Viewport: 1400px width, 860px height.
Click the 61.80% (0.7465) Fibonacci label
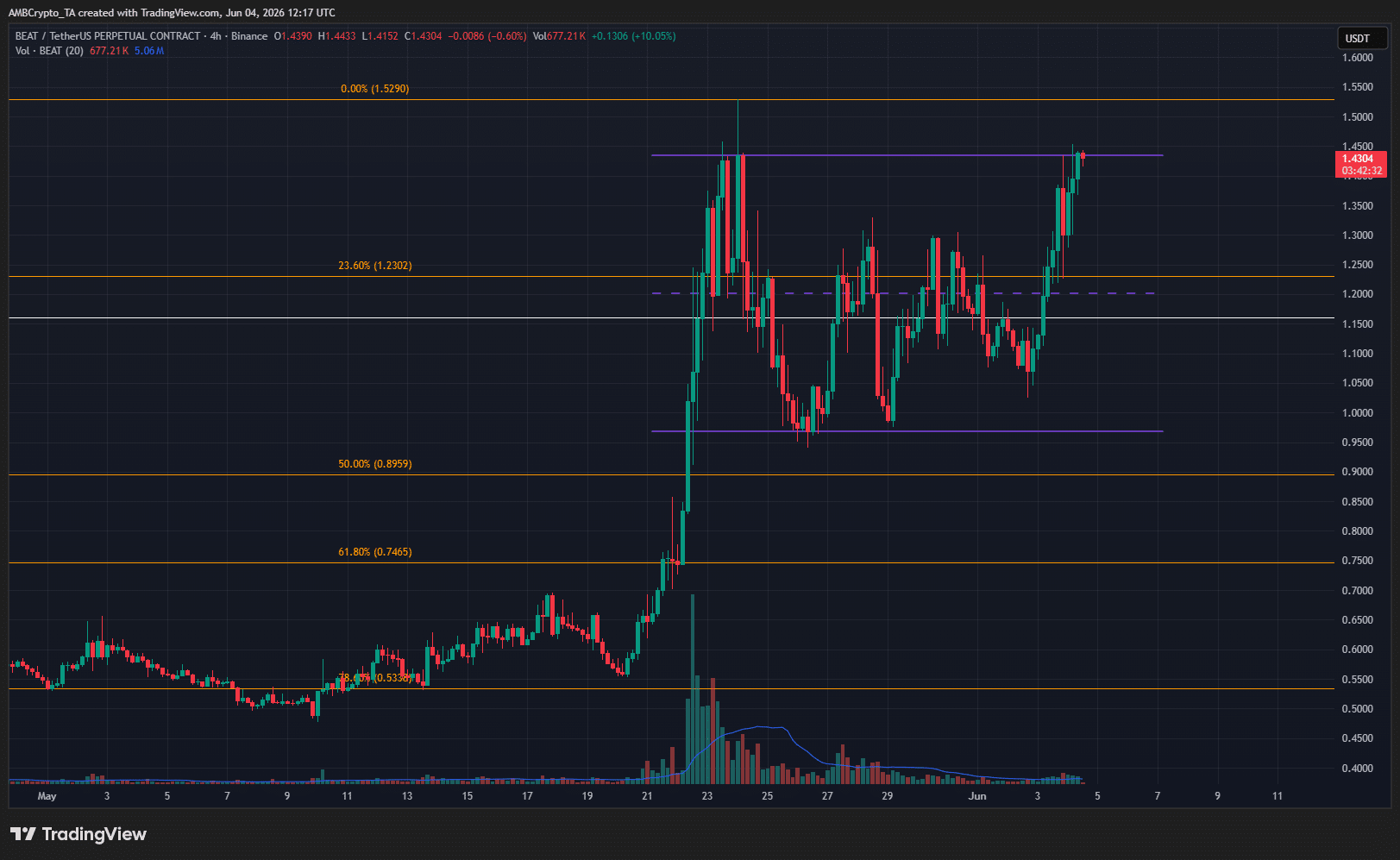[375, 552]
